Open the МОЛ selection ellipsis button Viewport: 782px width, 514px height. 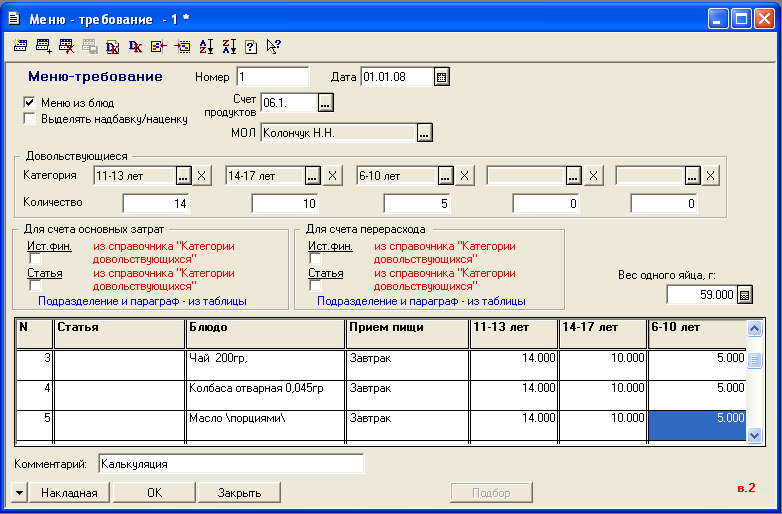click(x=424, y=133)
